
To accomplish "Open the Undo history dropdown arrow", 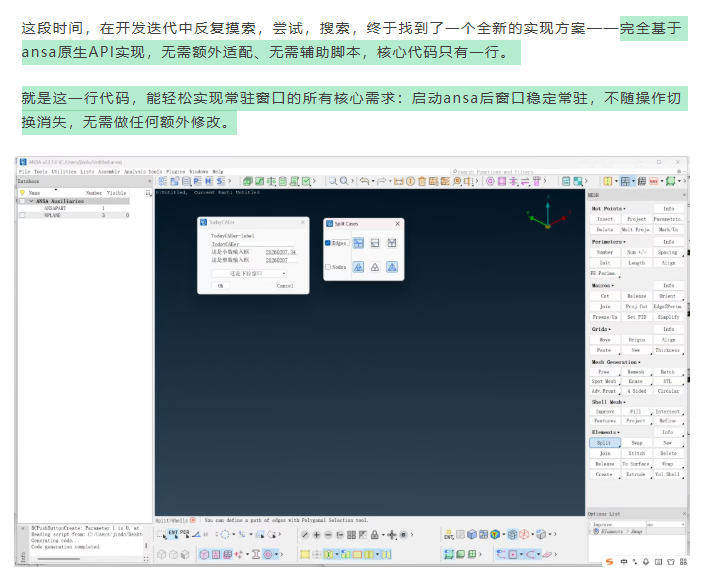I will [x=373, y=181].
